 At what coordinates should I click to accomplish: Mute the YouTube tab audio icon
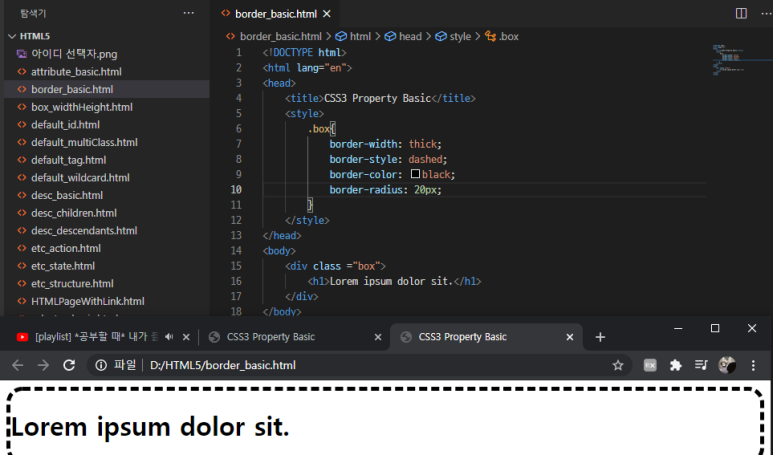(169, 337)
